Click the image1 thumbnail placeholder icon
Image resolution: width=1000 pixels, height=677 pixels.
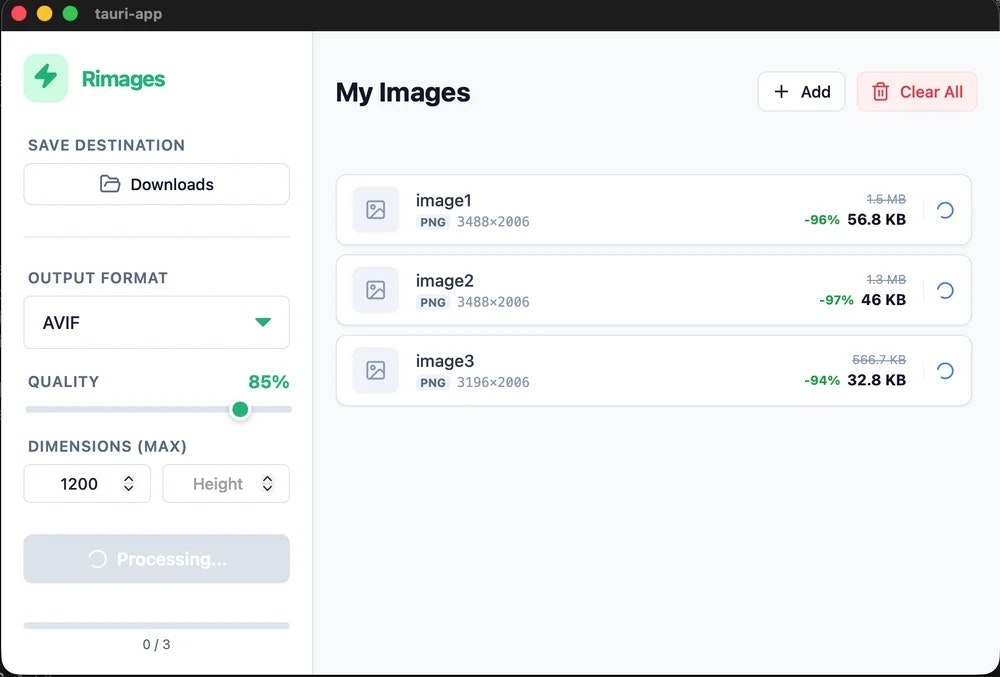click(376, 210)
